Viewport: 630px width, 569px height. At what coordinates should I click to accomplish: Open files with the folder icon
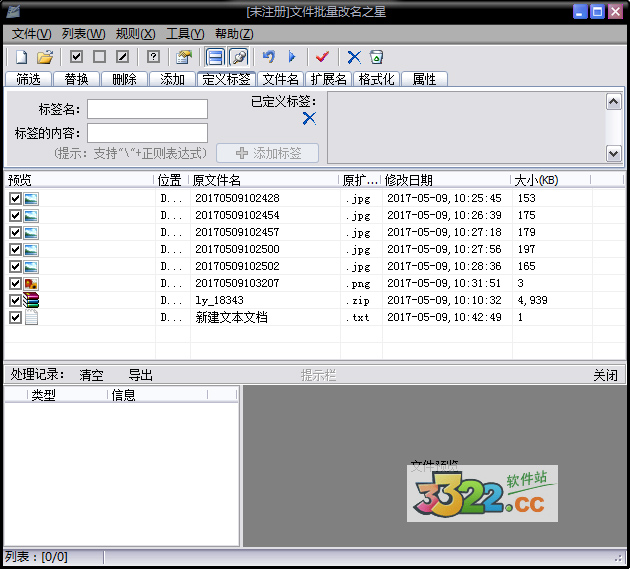tap(45, 57)
